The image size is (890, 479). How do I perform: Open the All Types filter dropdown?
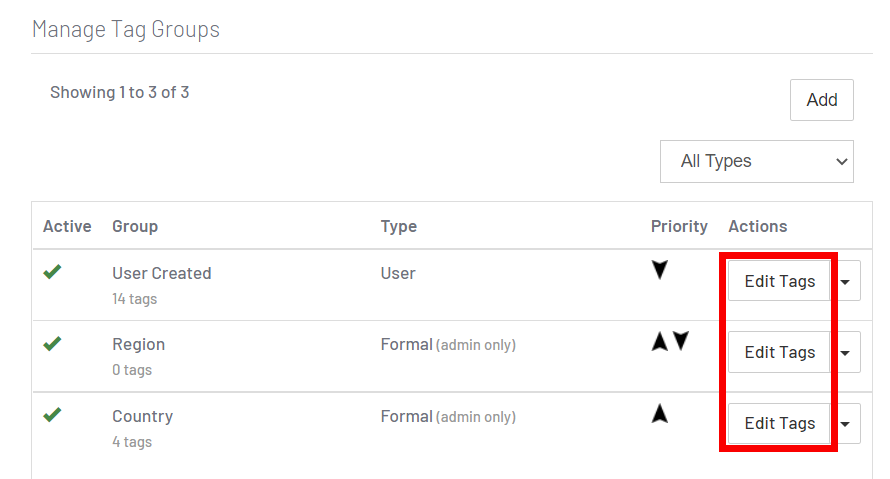[756, 161]
